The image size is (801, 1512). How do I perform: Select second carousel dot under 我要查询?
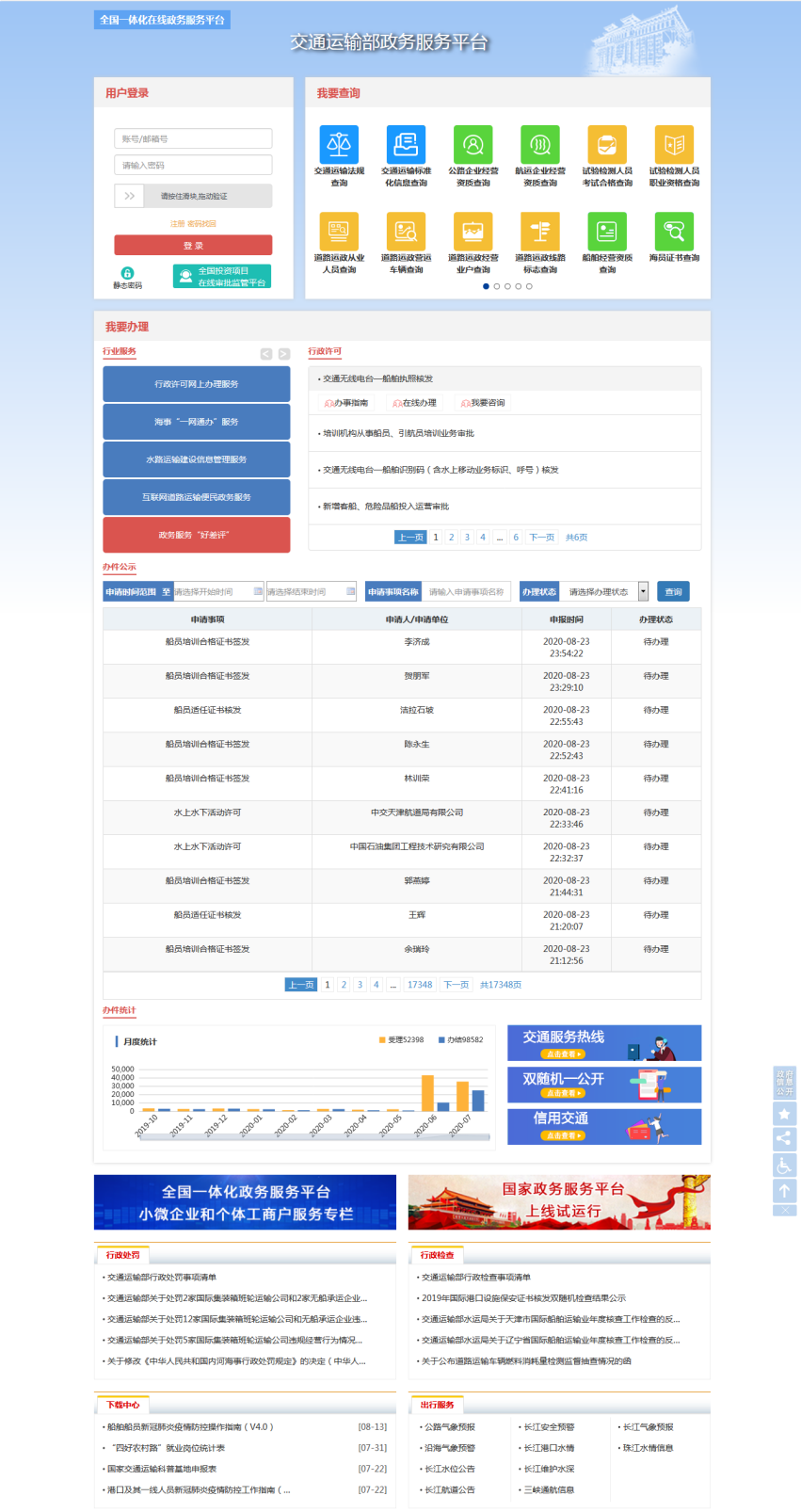tap(497, 286)
